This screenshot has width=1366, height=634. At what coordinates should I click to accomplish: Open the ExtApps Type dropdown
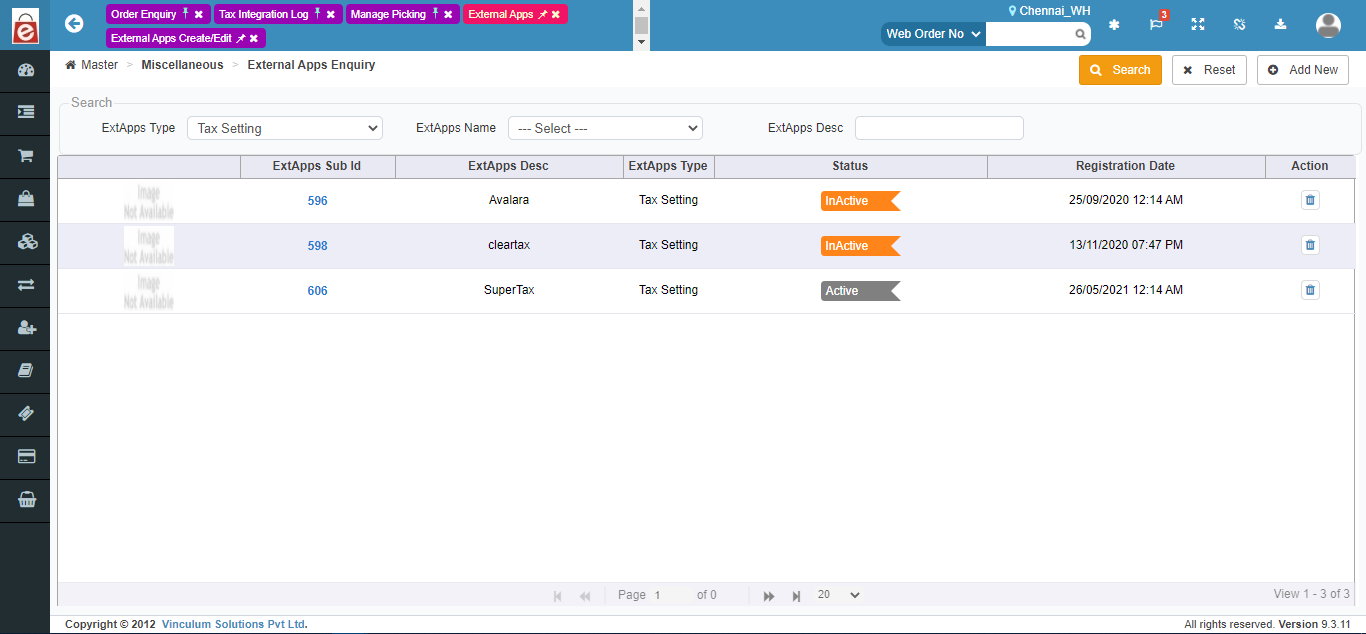[285, 128]
